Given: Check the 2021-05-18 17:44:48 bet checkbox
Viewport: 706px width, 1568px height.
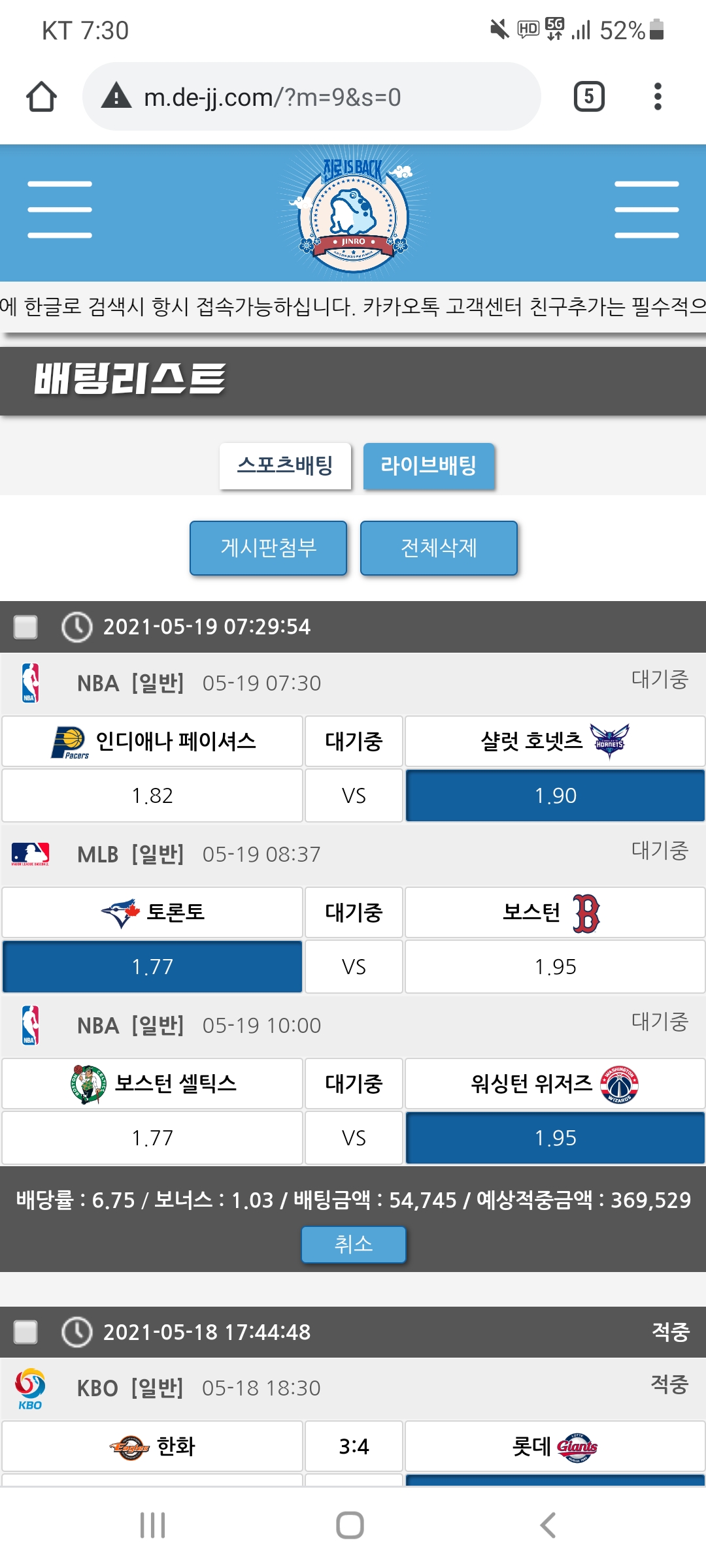Looking at the screenshot, I should [26, 1331].
